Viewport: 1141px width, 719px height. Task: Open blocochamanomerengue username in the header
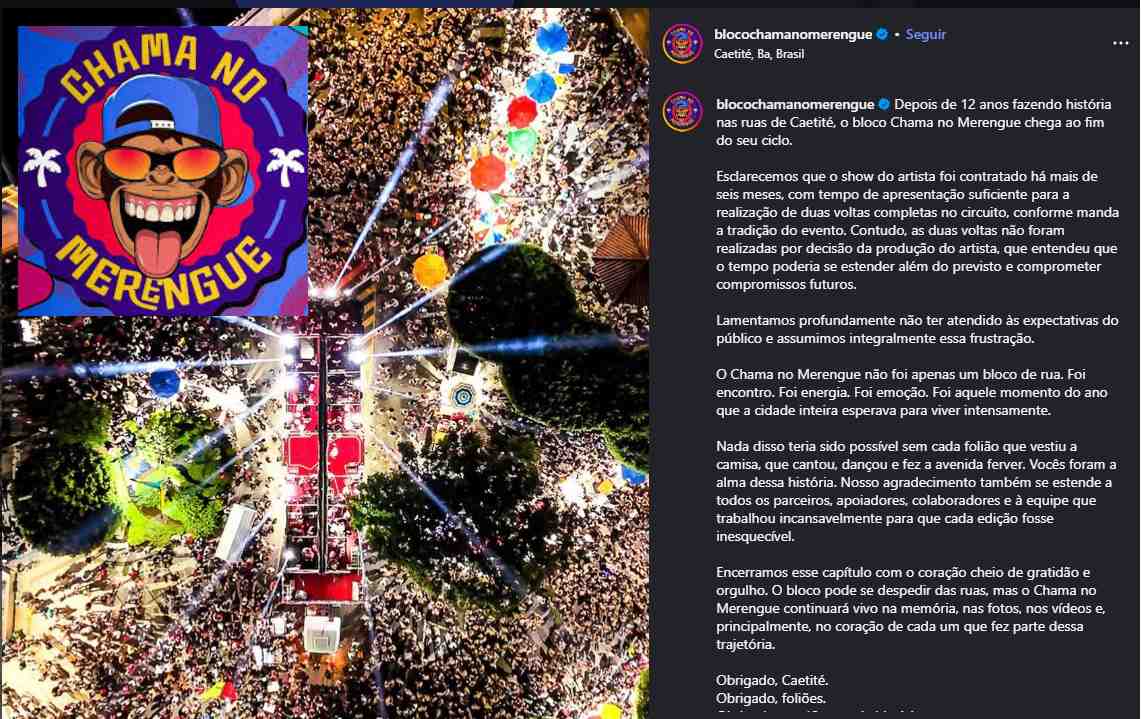(792, 34)
